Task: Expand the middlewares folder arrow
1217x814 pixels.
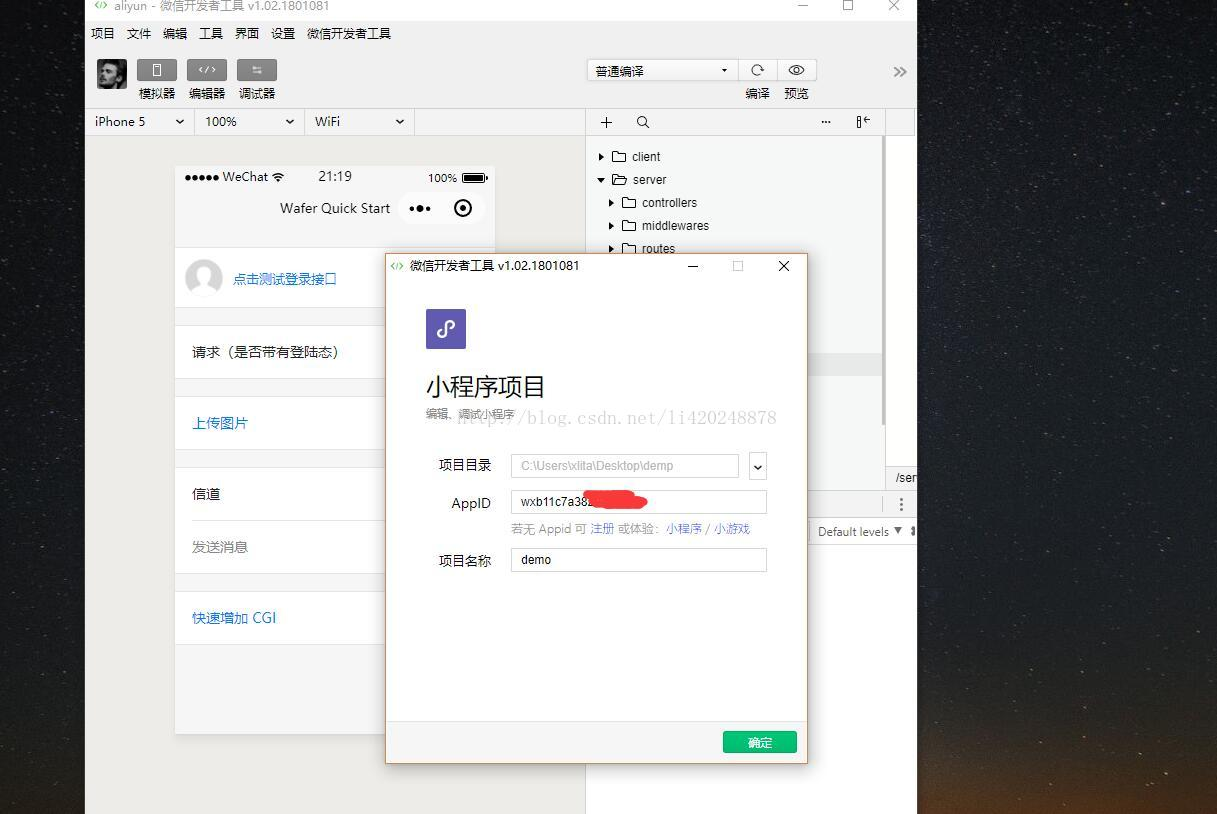Action: 611,226
